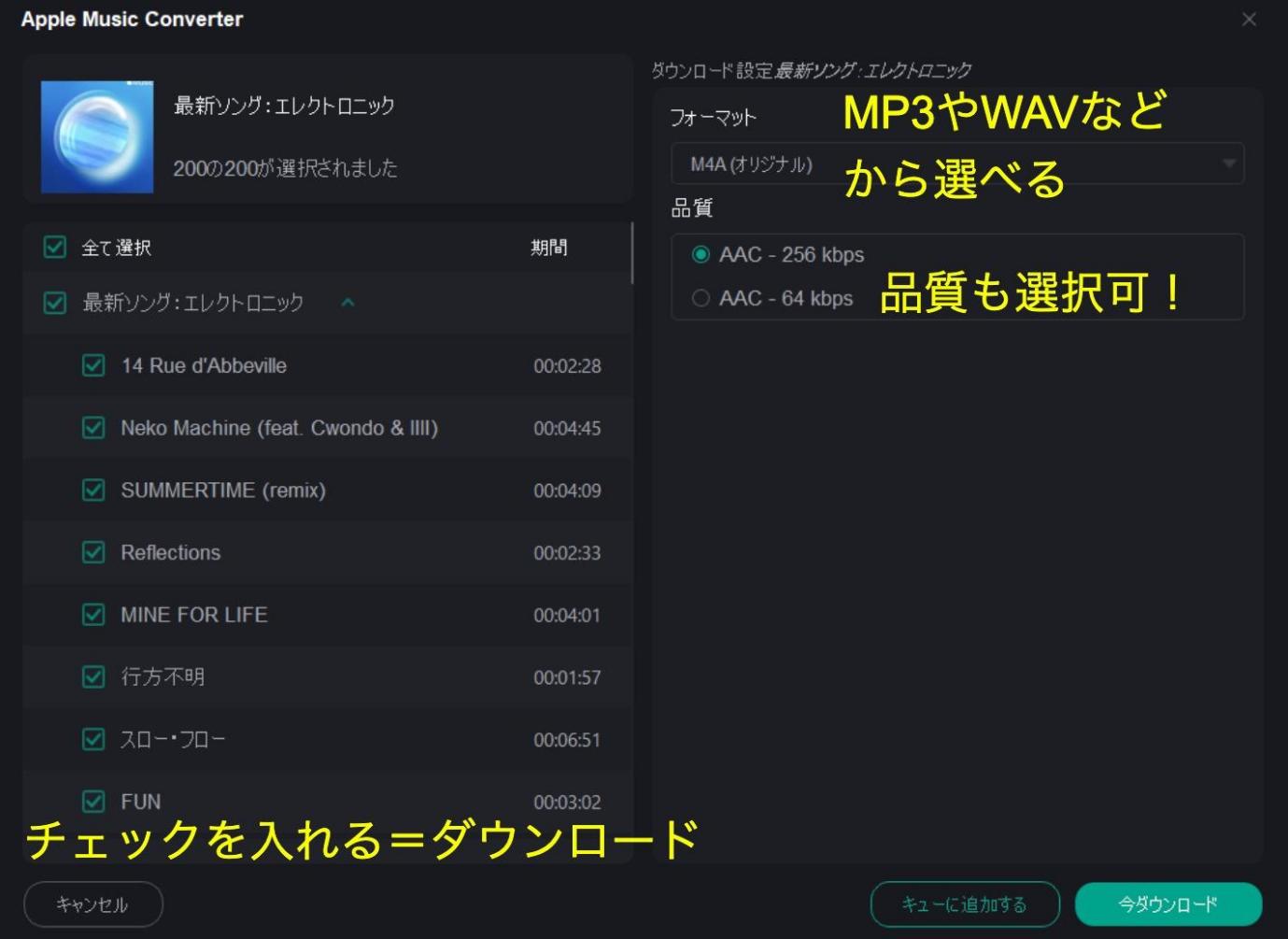
Task: Click キューに追加する button
Action: point(965,904)
